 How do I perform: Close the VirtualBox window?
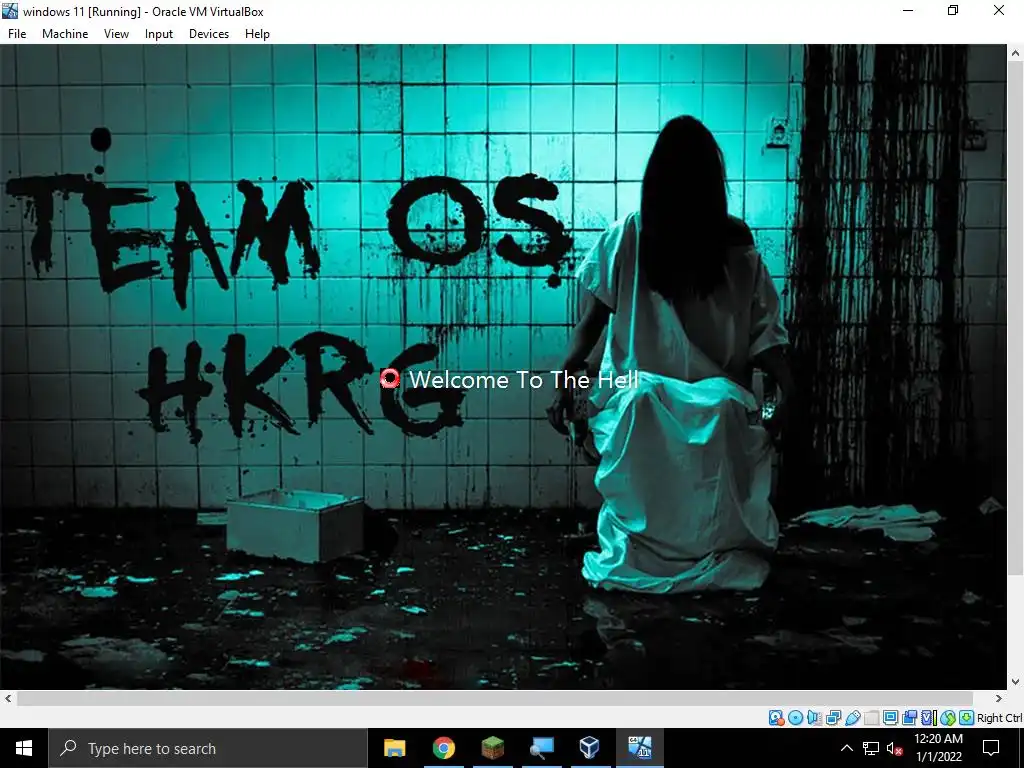tap(999, 11)
